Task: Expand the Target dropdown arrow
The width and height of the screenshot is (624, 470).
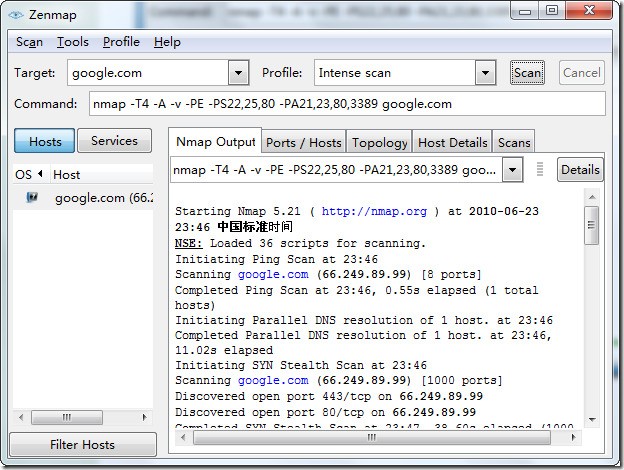Action: 238,73
